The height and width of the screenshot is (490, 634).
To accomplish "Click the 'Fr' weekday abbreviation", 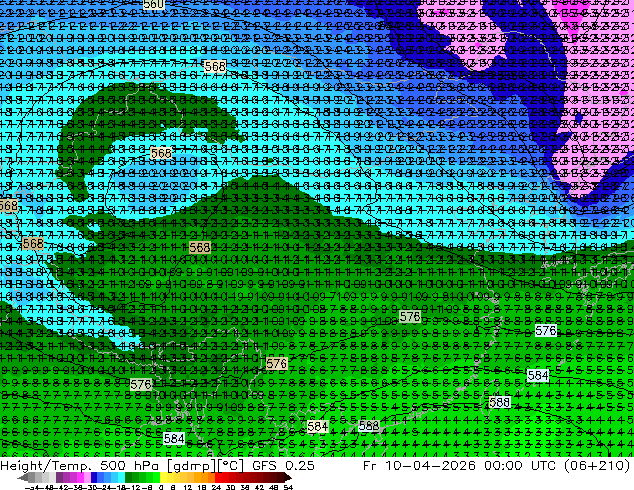I will coord(370,465).
